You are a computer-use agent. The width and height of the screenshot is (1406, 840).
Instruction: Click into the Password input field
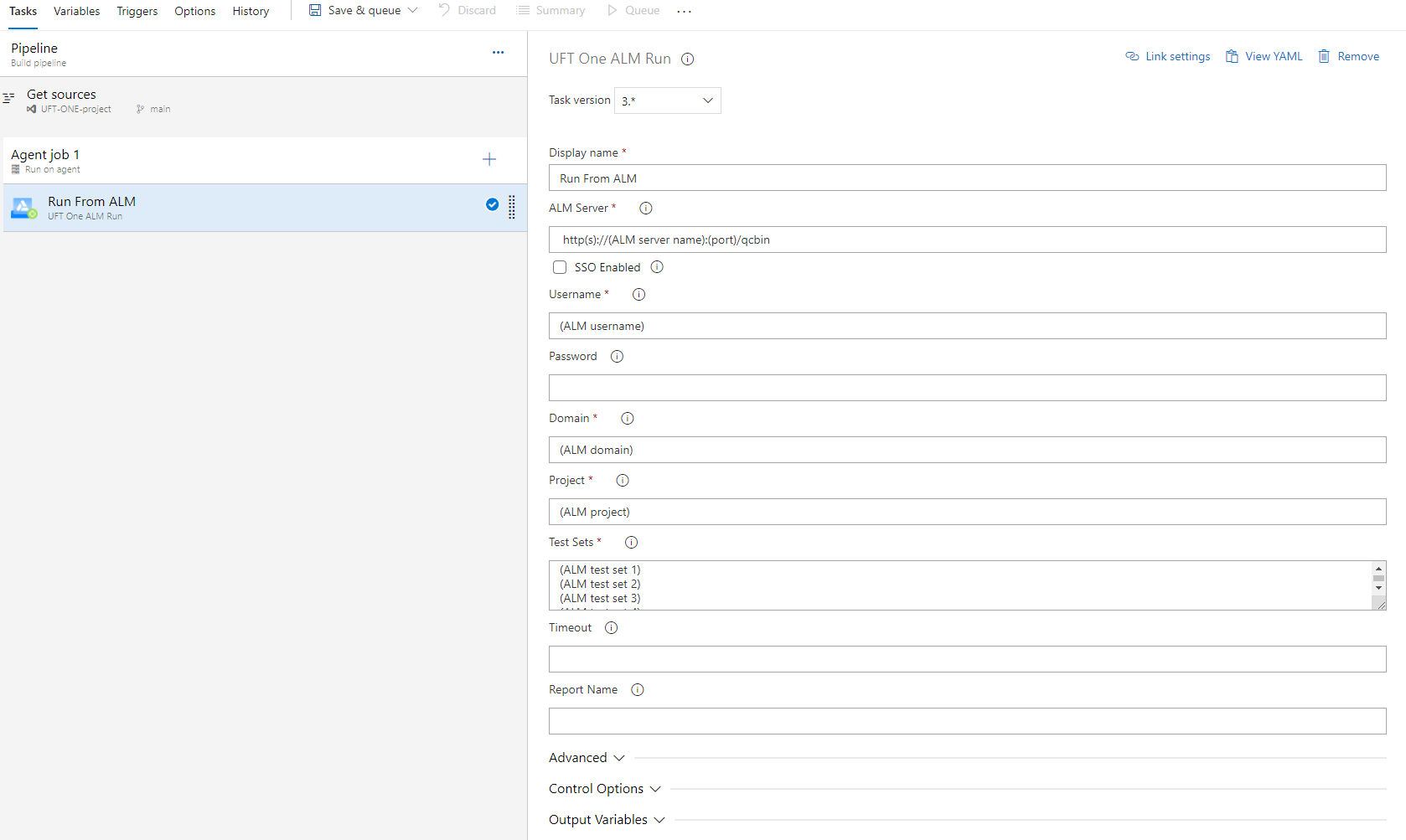click(967, 388)
